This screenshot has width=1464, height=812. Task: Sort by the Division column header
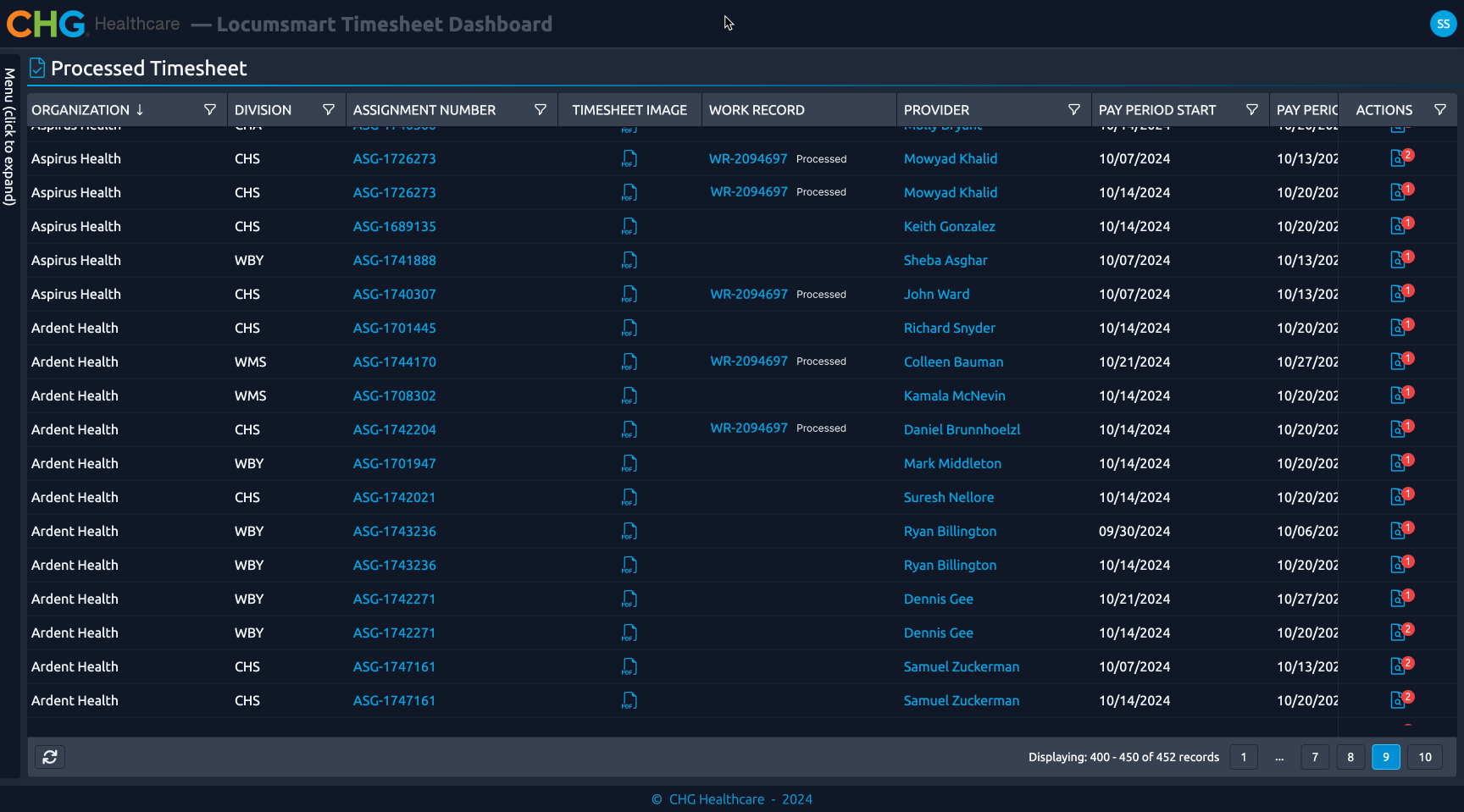[263, 110]
